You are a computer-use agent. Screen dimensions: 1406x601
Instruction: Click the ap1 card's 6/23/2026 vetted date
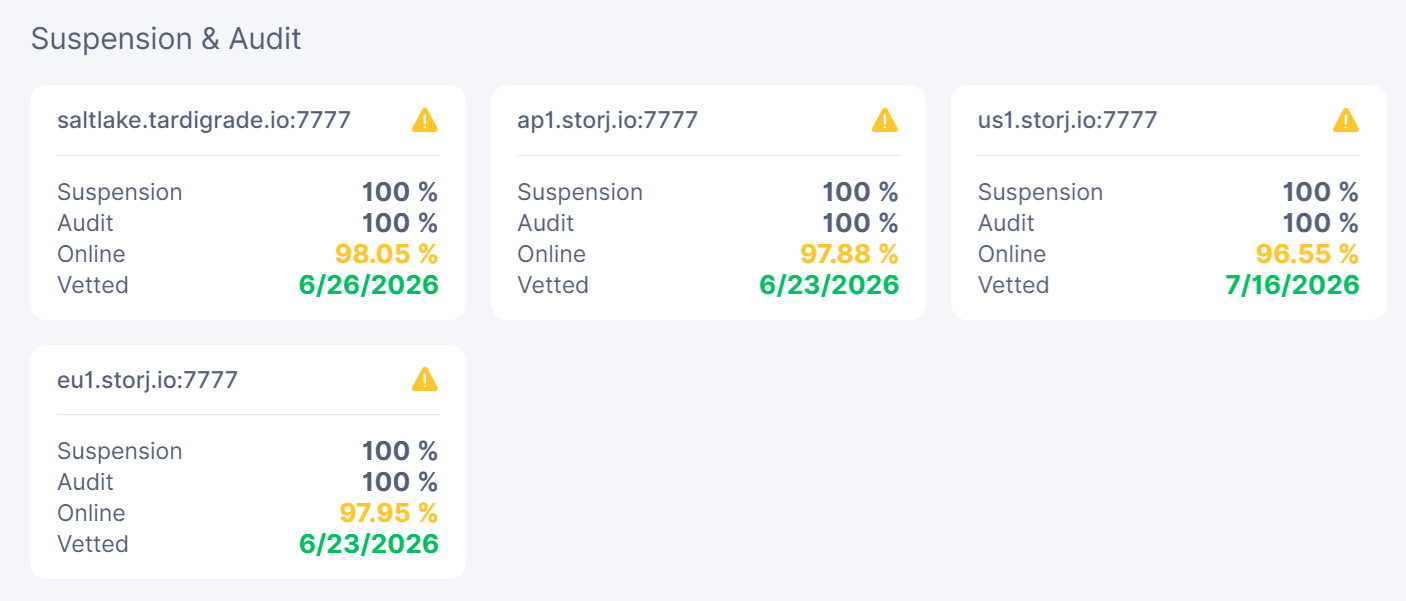point(829,285)
